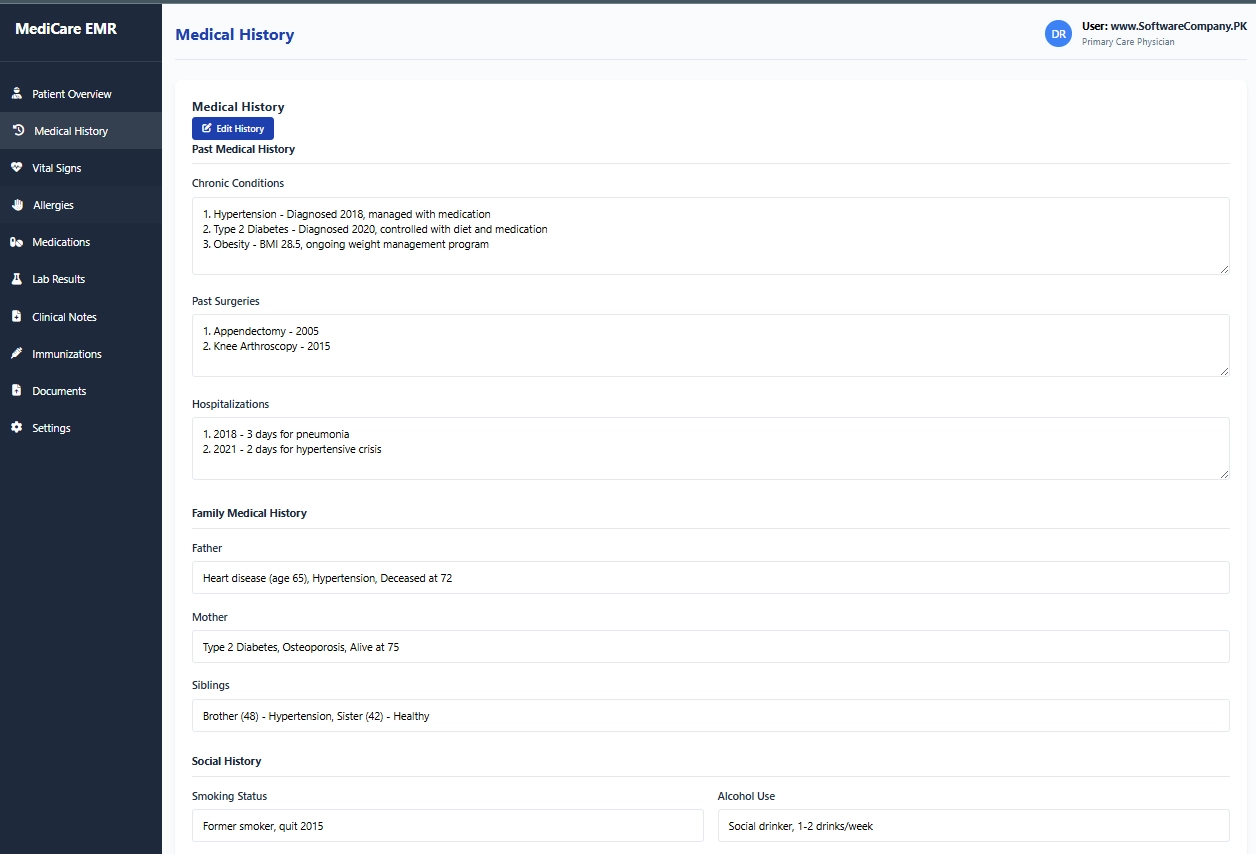The image size is (1256, 854).
Task: Click the pencil icon on Edit History
Action: (207, 128)
